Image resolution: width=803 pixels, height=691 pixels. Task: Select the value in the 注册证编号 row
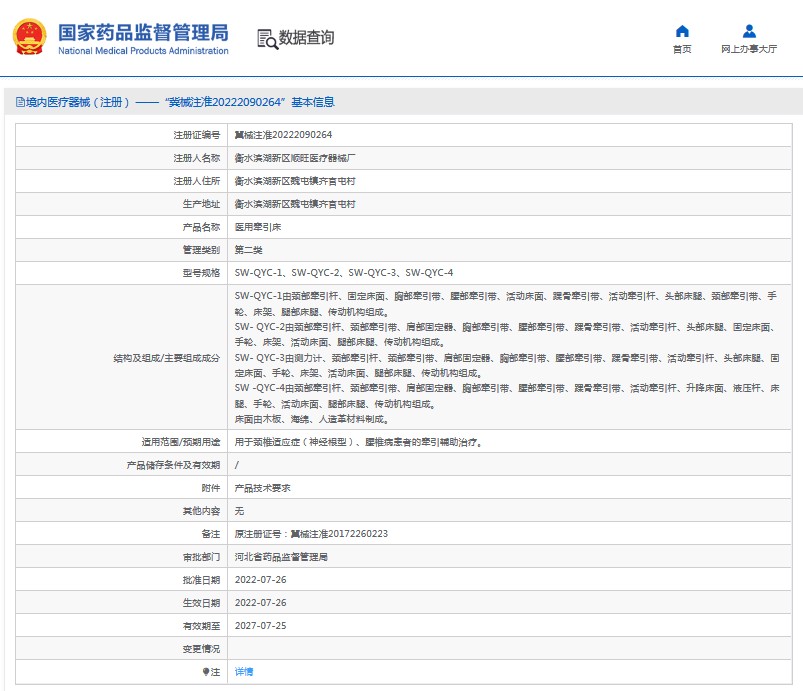tap(283, 135)
